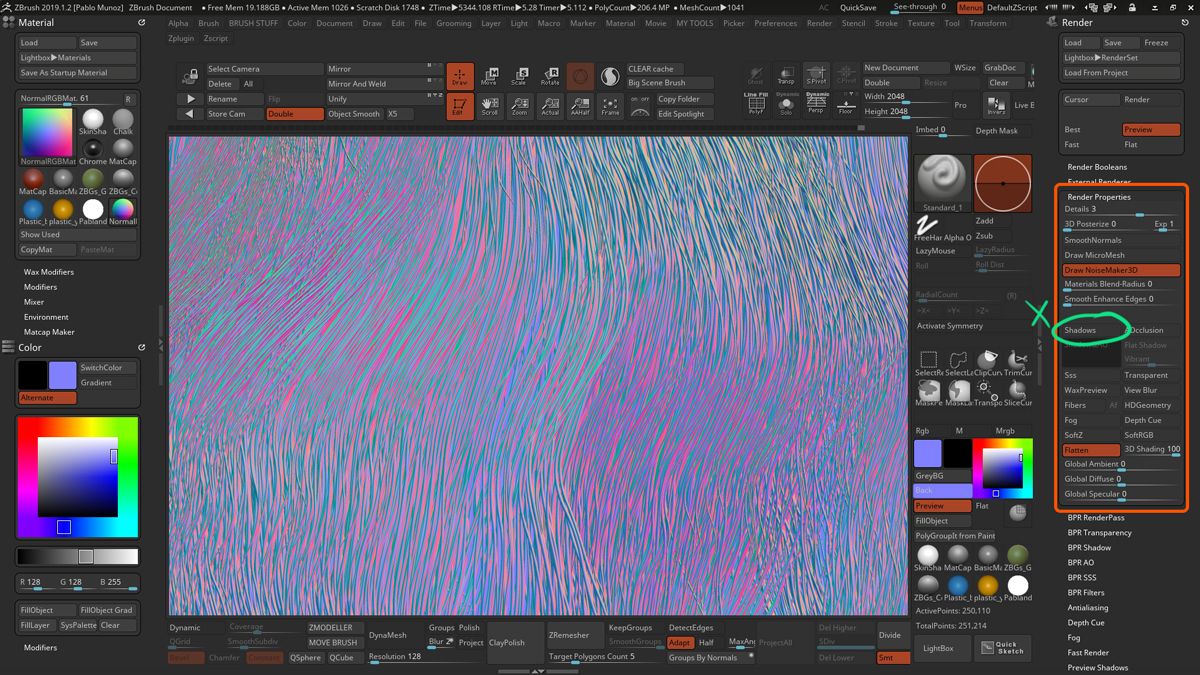Collapse the Render Properties section
Viewport: 1200px width, 675px height.
point(1099,197)
